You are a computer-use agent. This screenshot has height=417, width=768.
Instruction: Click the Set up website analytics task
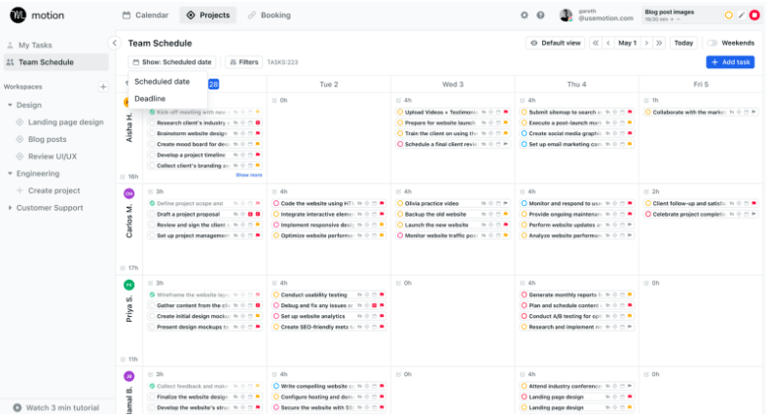click(x=329, y=317)
